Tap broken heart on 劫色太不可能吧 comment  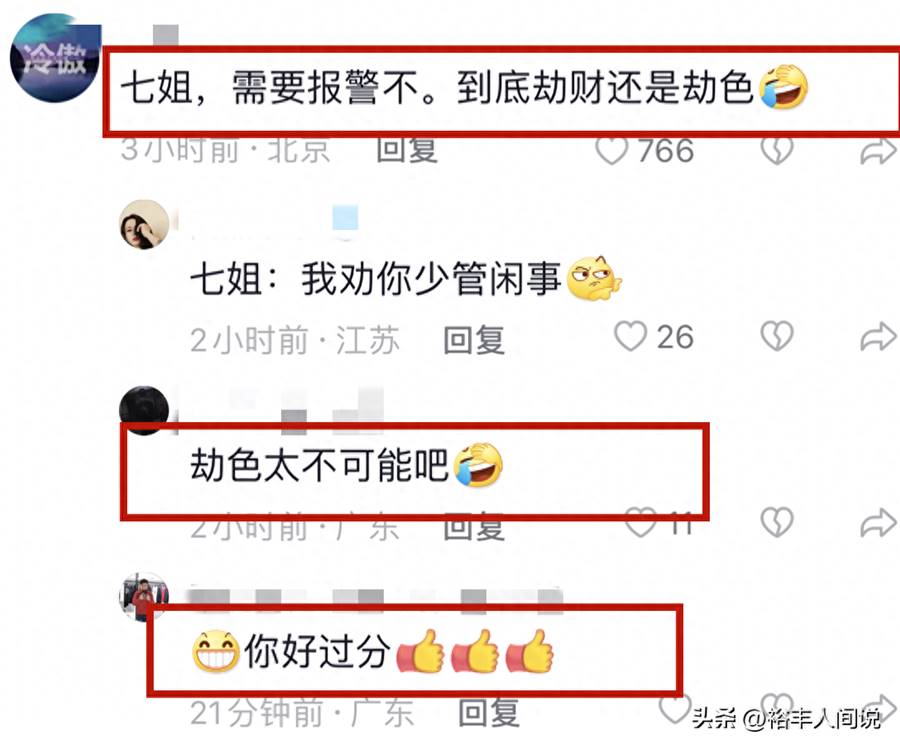point(777,522)
